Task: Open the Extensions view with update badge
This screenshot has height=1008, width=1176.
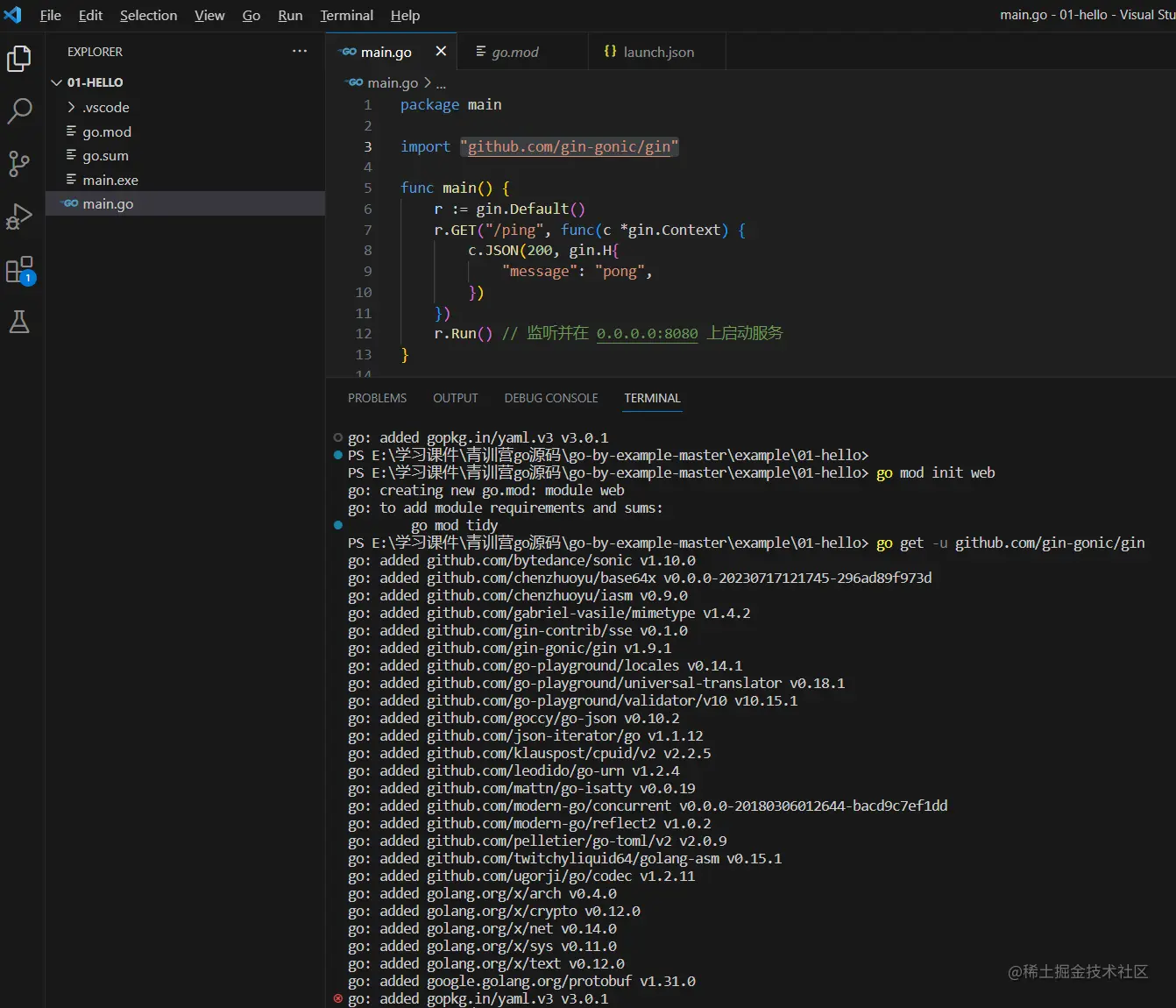Action: pos(19,269)
